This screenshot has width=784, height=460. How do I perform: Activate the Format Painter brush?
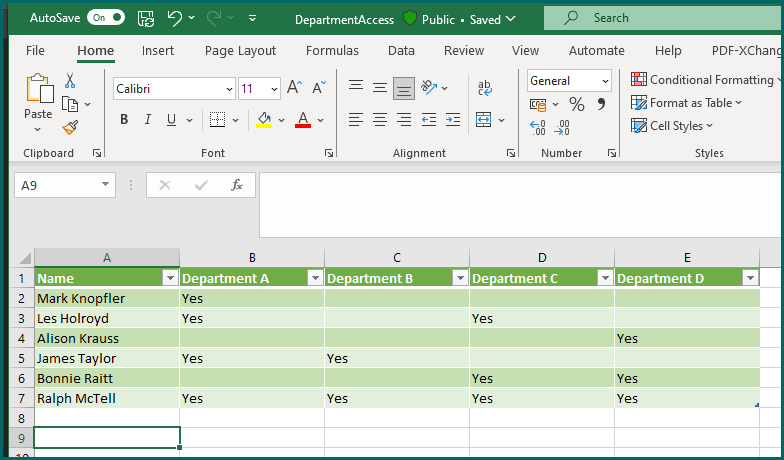click(70, 128)
